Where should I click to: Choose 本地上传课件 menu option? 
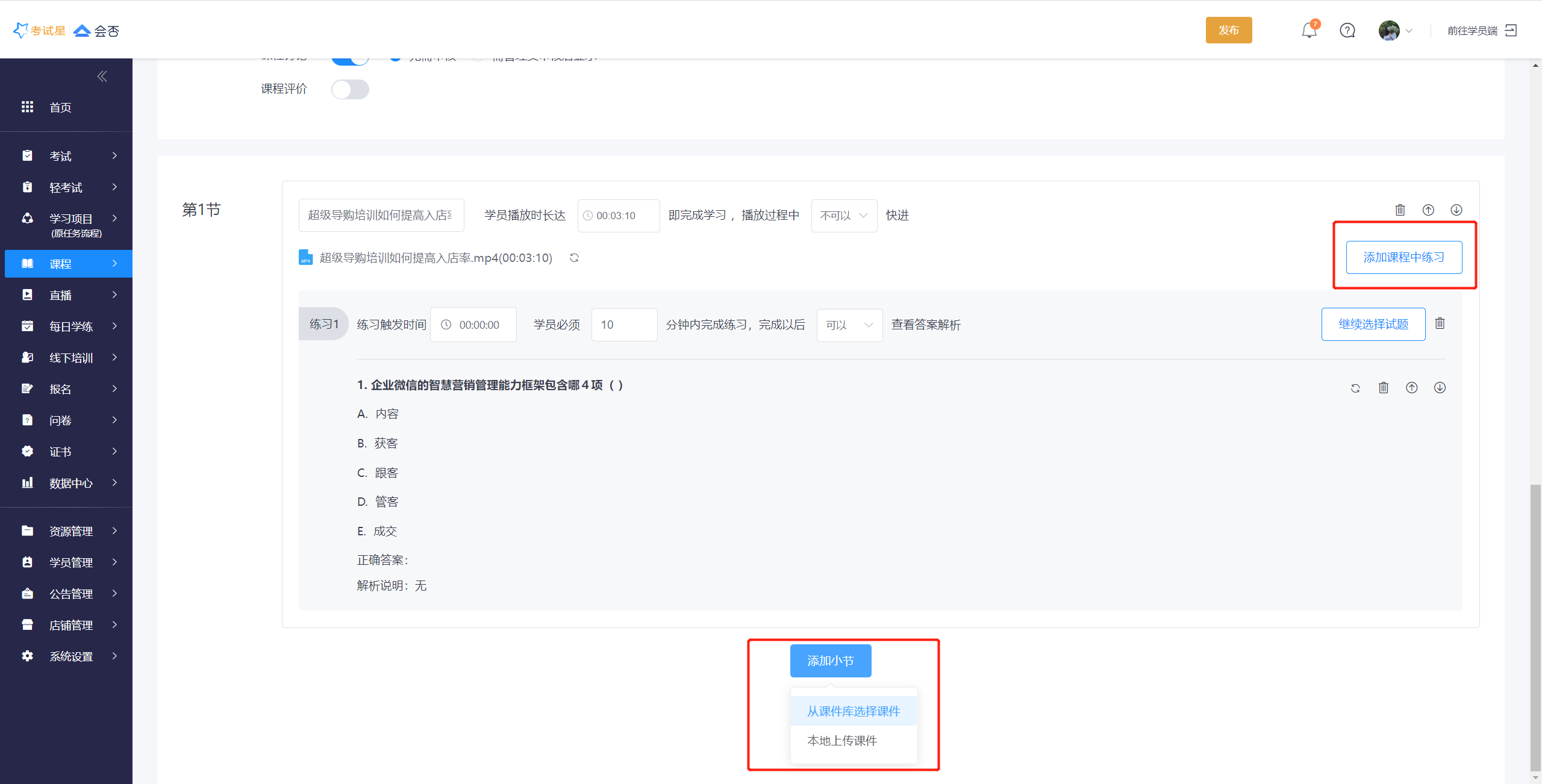(x=842, y=741)
